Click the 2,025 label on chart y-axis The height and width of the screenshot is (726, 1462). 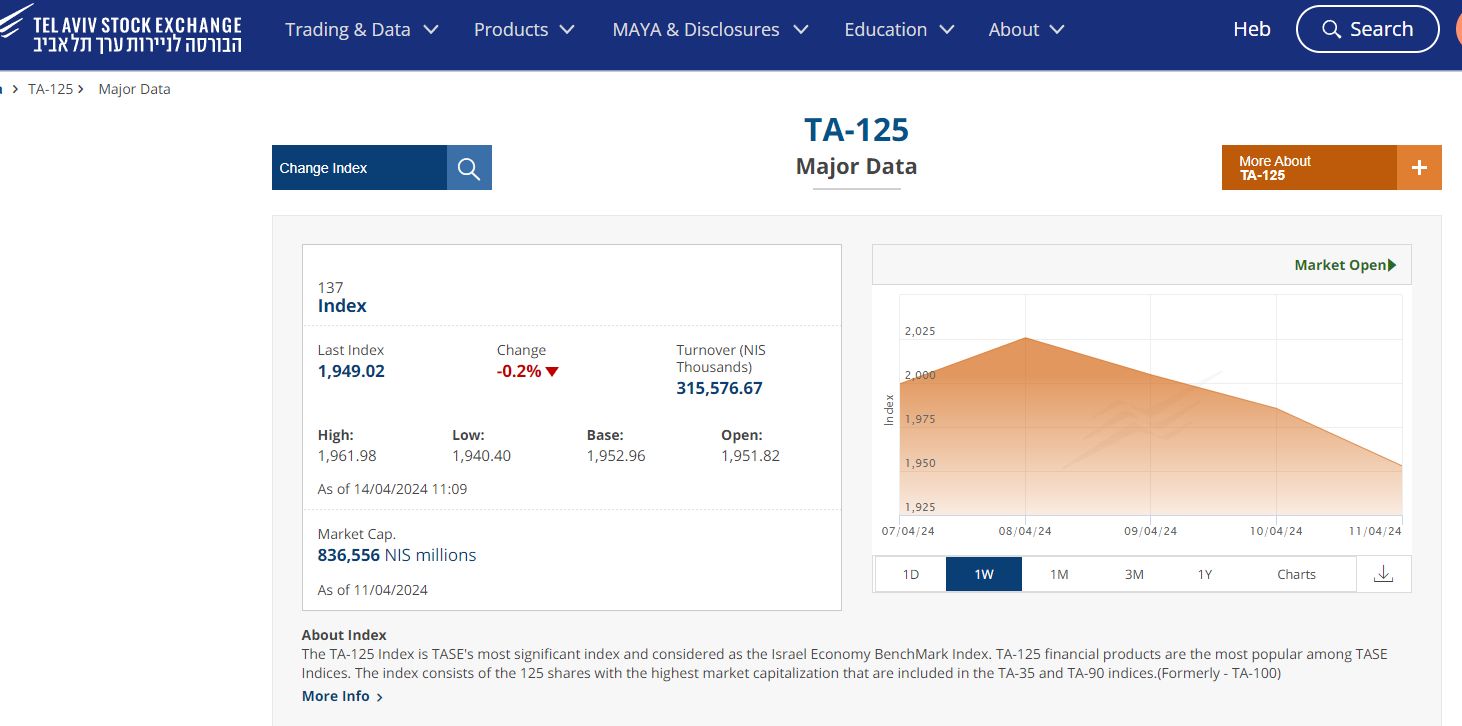click(920, 331)
